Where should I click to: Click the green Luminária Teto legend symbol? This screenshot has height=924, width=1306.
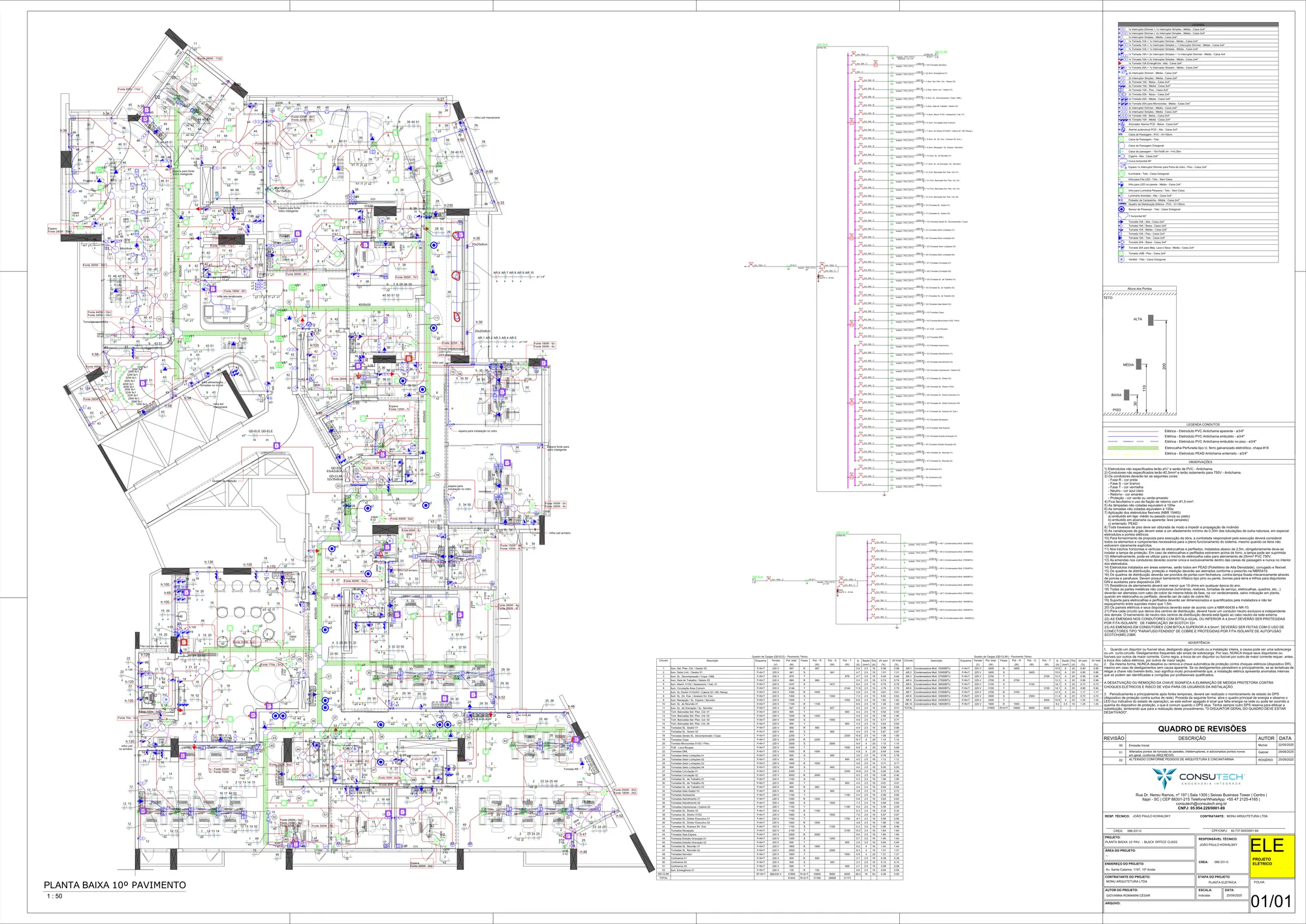tap(1122, 174)
